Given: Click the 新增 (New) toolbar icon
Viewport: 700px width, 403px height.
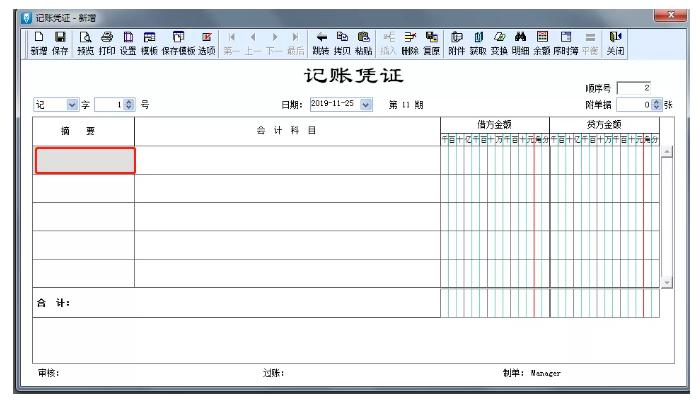Looking at the screenshot, I should coord(39,43).
